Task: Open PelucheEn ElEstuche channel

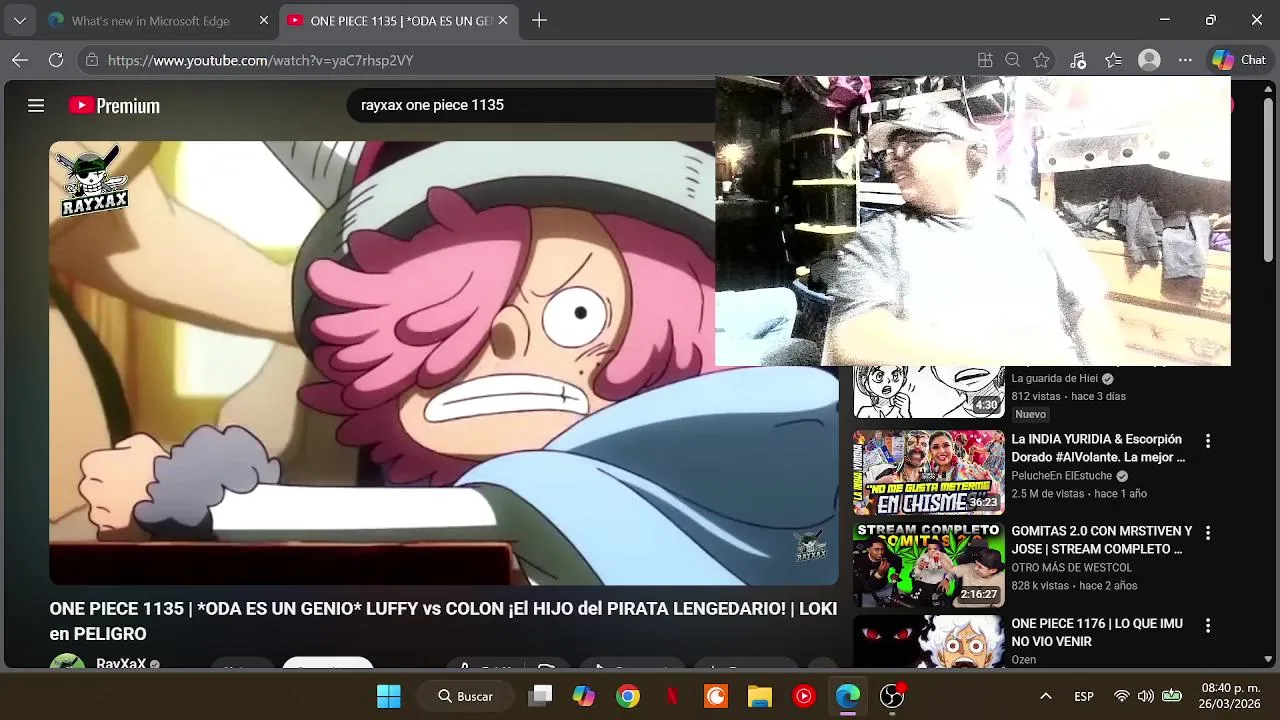Action: pos(1061,476)
